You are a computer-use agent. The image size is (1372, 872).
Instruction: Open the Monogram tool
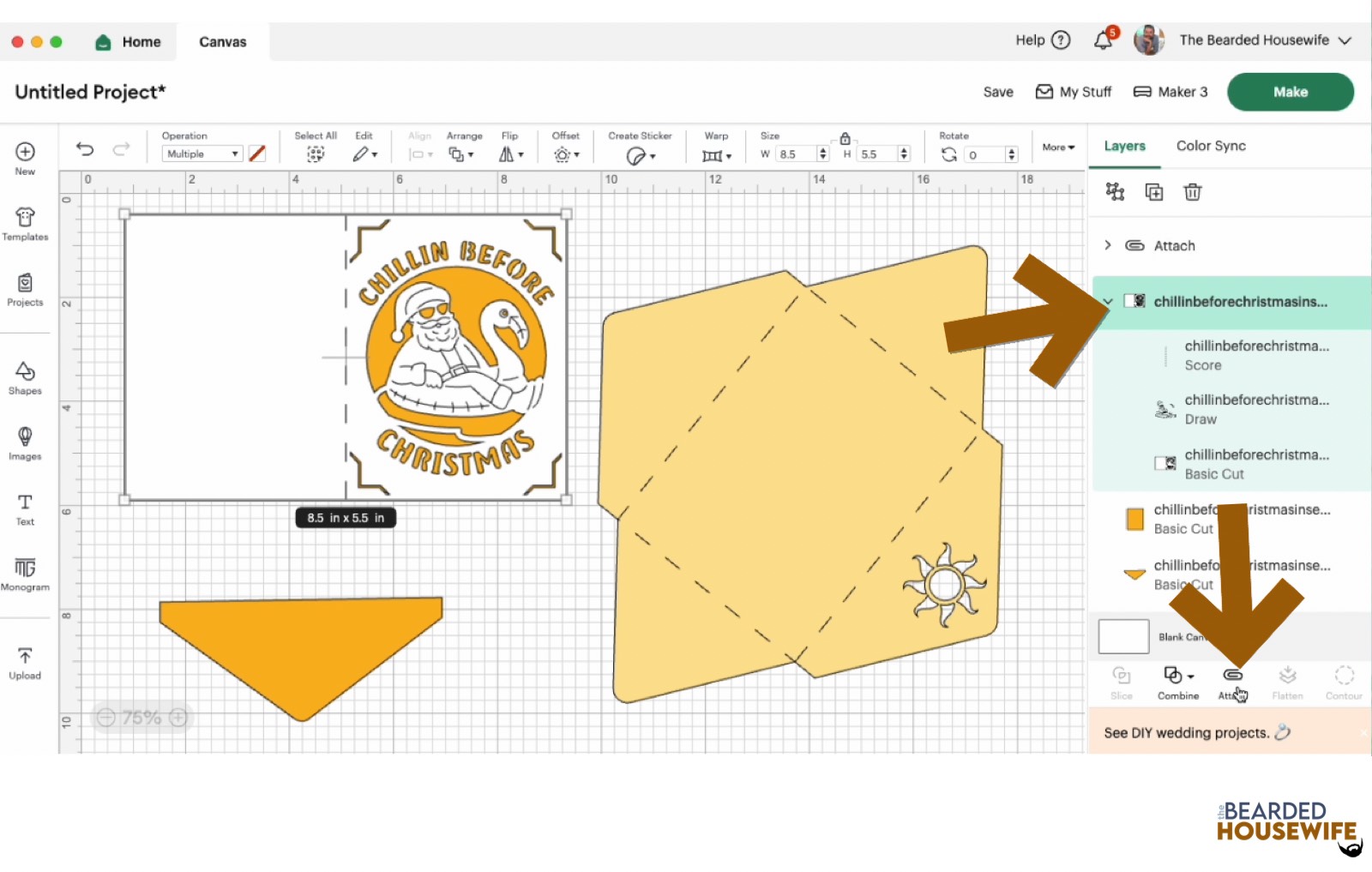coord(25,574)
